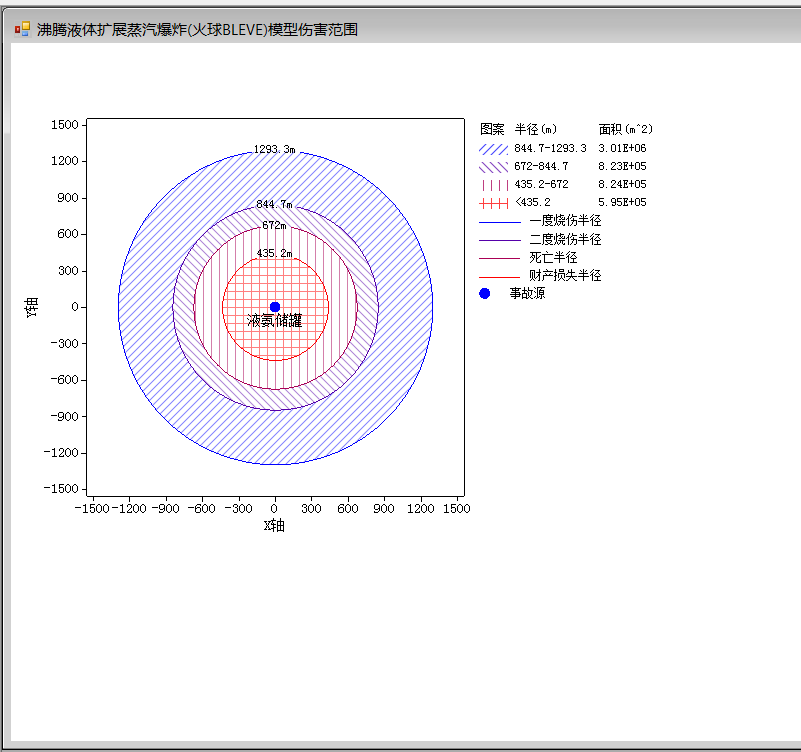
Task: Click the -1500 label on the X axis
Action: click(92, 508)
